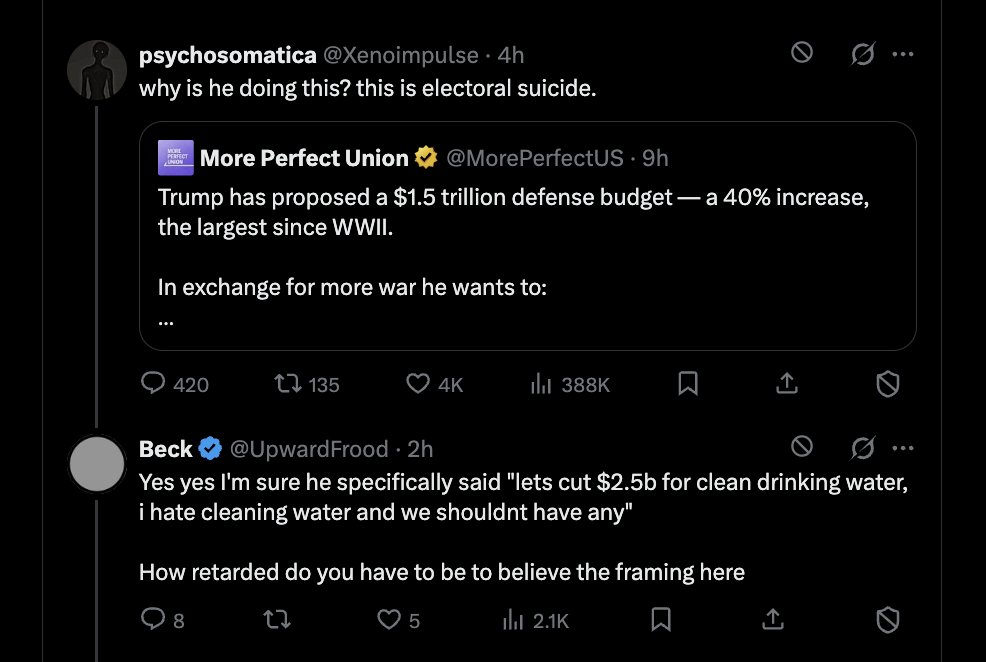Image resolution: width=986 pixels, height=662 pixels.
Task: Open the @MorePerfectUS handle in quote
Action: (x=535, y=158)
